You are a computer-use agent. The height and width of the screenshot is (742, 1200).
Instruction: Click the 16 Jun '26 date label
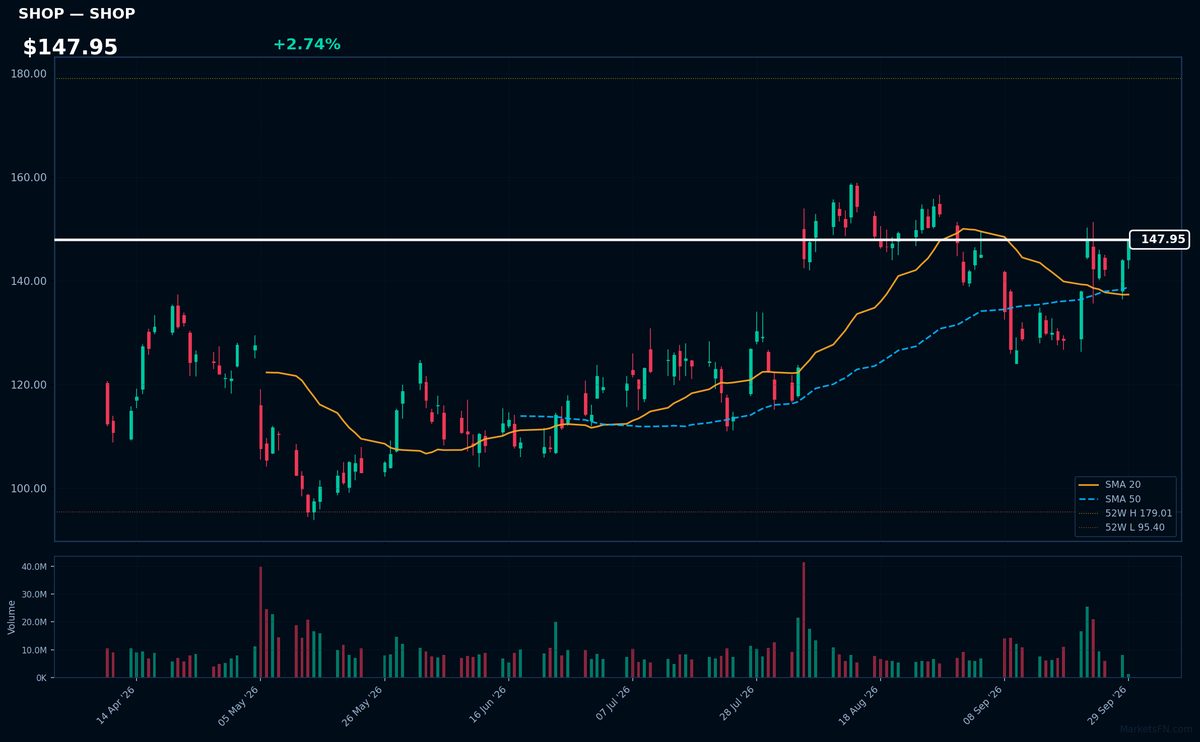489,707
